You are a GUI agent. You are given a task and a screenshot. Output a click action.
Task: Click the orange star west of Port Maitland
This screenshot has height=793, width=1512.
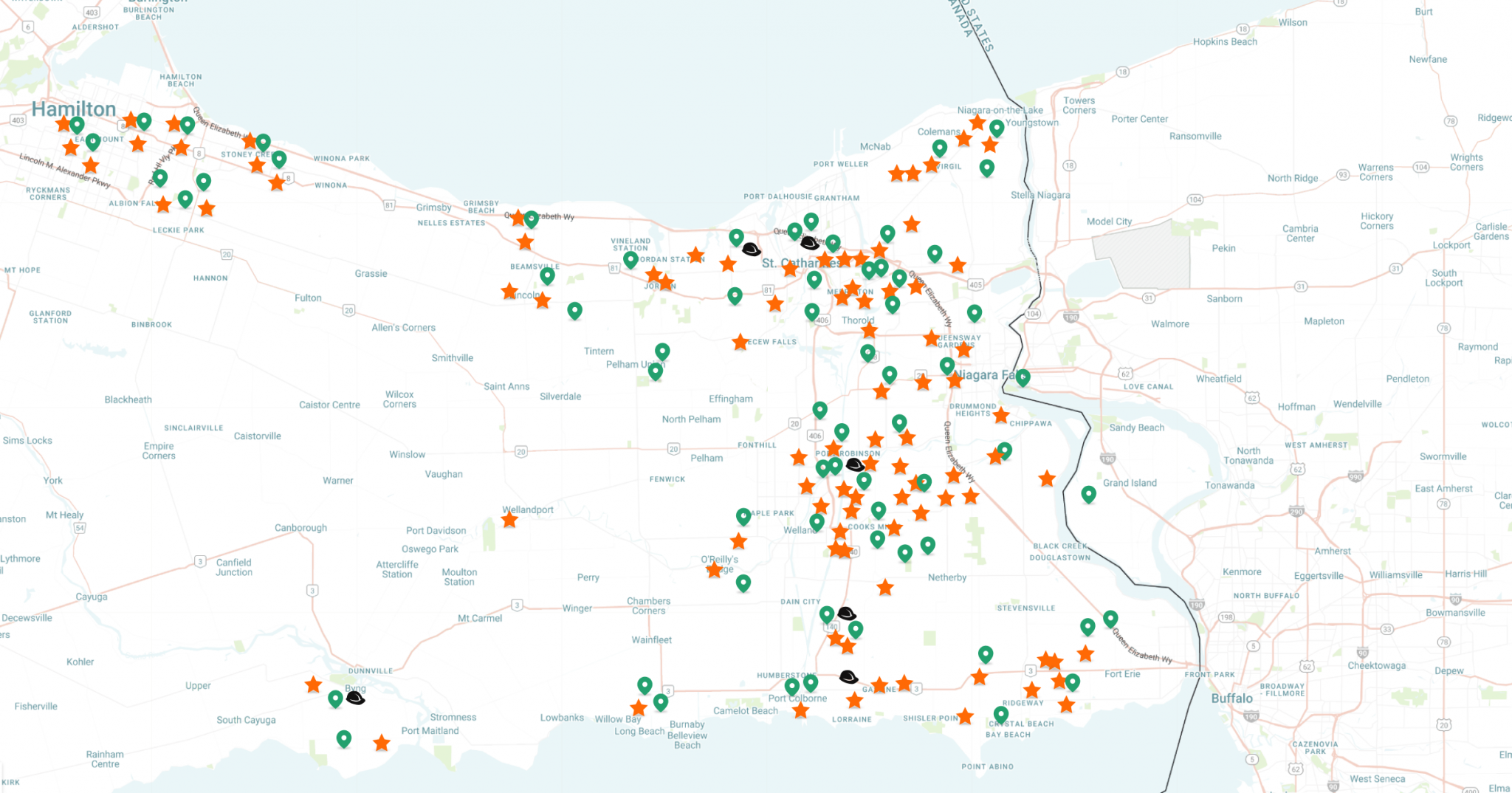pyautogui.click(x=382, y=743)
